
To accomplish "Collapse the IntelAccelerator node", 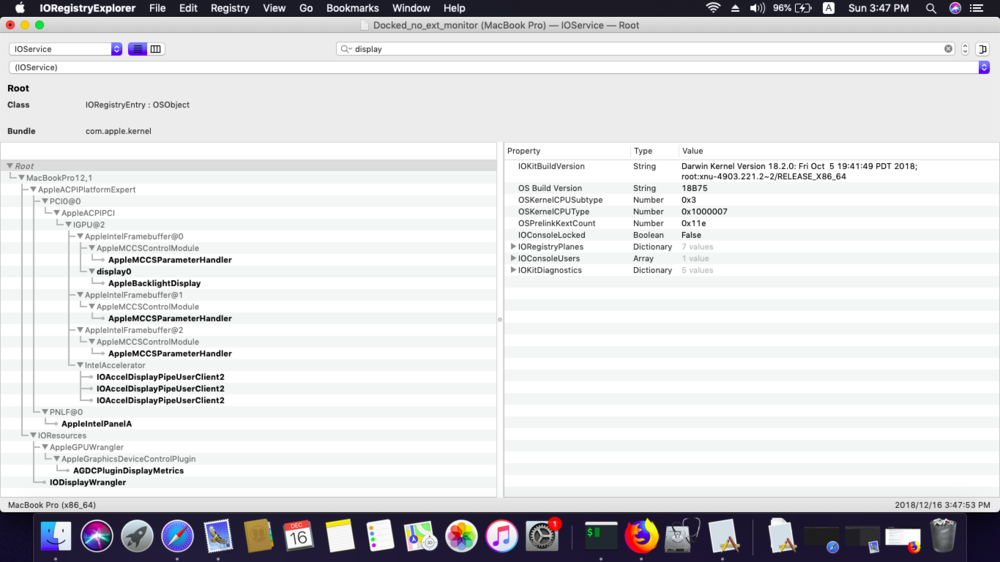I will coord(80,366).
